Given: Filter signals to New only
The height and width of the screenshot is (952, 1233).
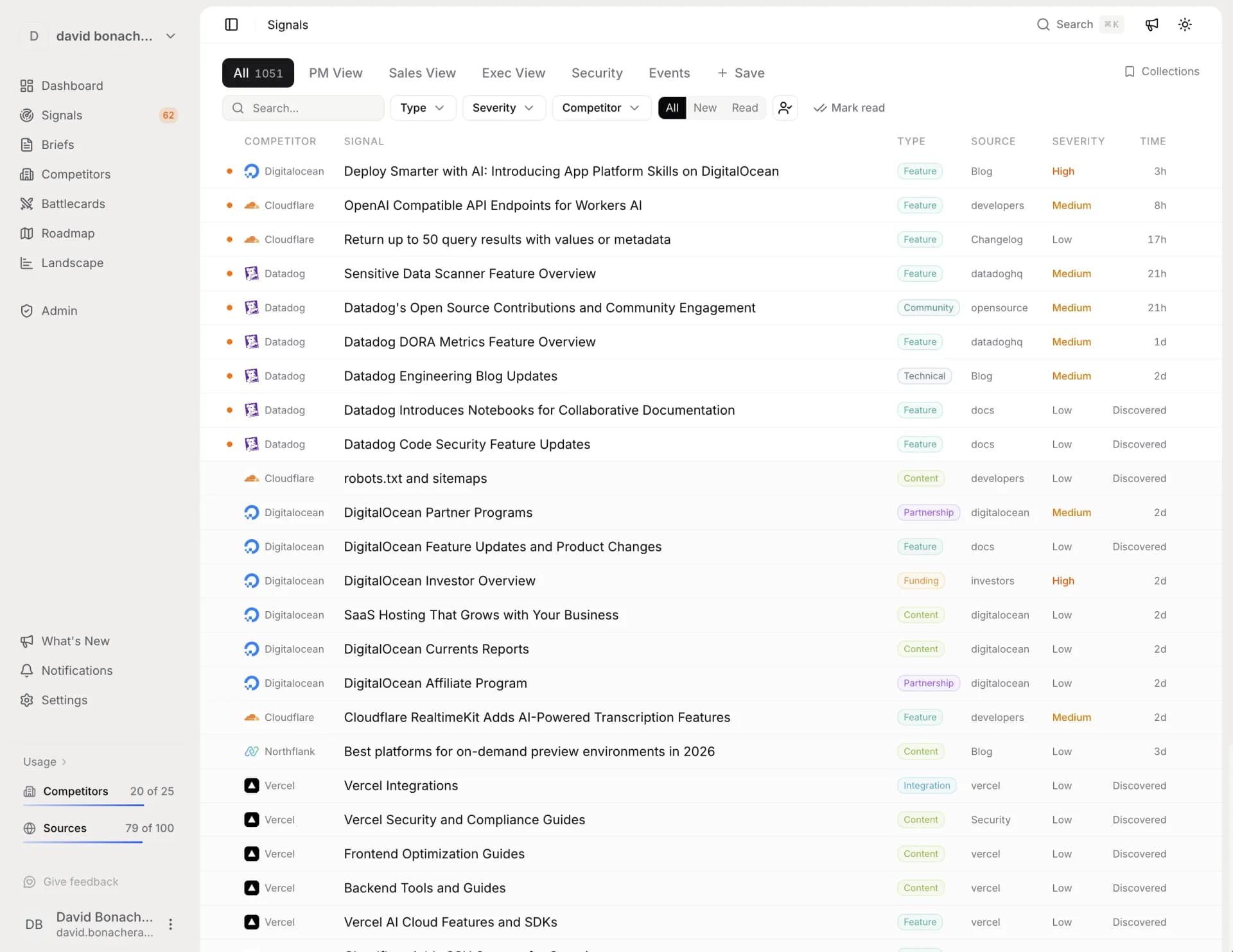Looking at the screenshot, I should [x=704, y=108].
